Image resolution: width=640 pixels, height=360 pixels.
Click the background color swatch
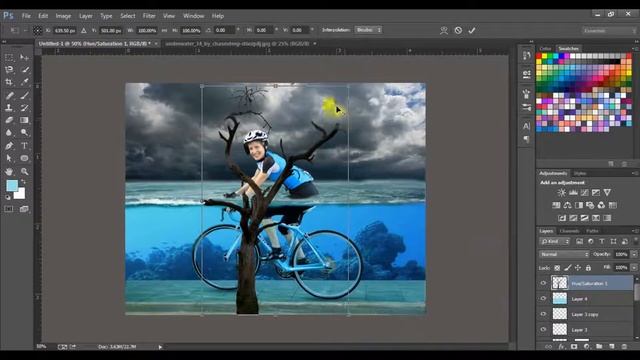pos(20,194)
